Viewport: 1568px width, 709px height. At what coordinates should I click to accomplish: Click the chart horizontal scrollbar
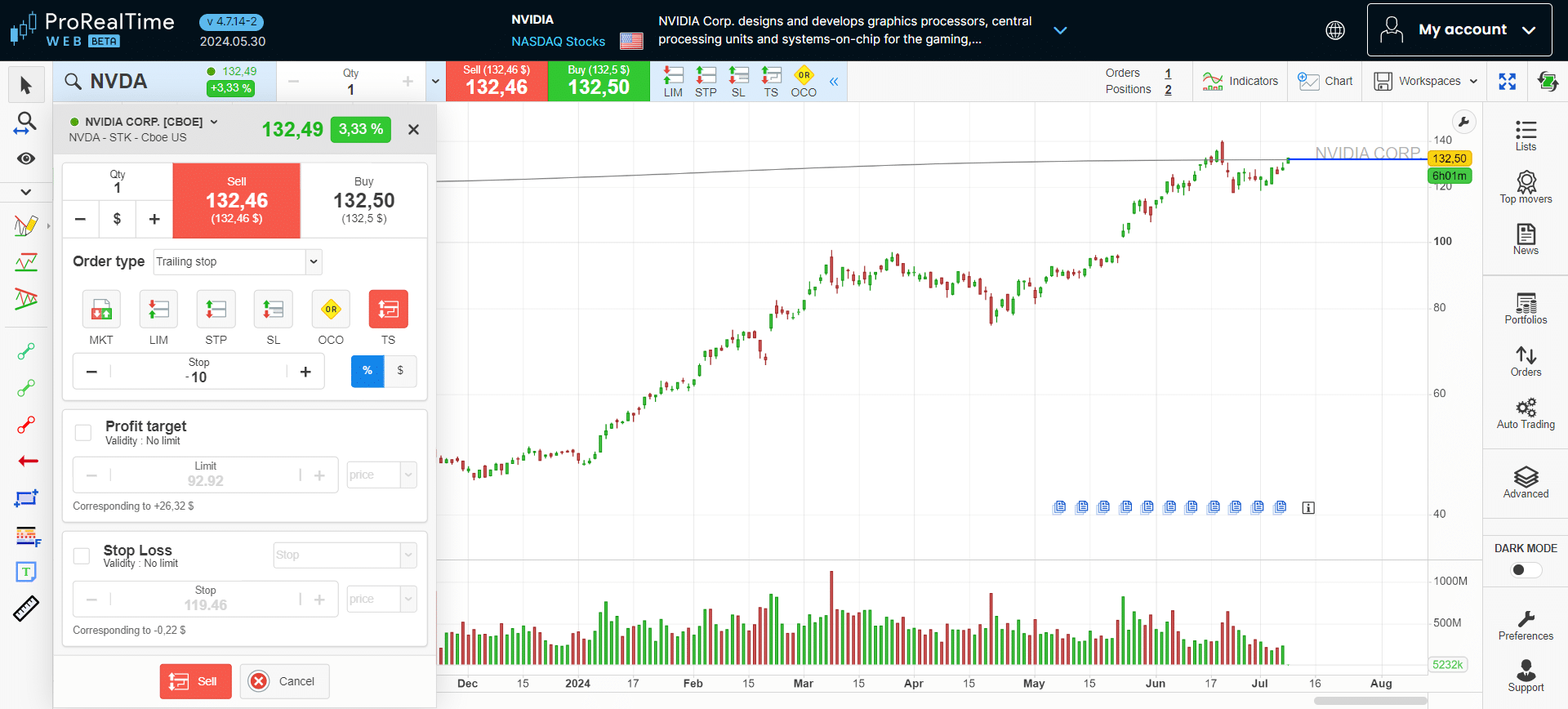click(1370, 701)
